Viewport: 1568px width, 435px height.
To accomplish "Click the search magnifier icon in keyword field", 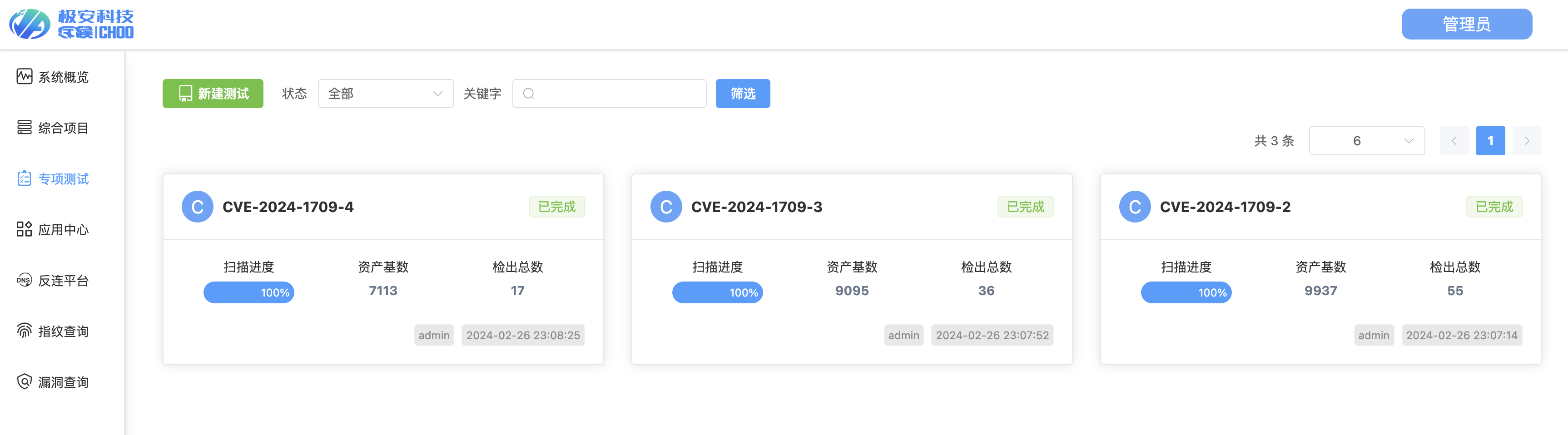I will click(528, 94).
